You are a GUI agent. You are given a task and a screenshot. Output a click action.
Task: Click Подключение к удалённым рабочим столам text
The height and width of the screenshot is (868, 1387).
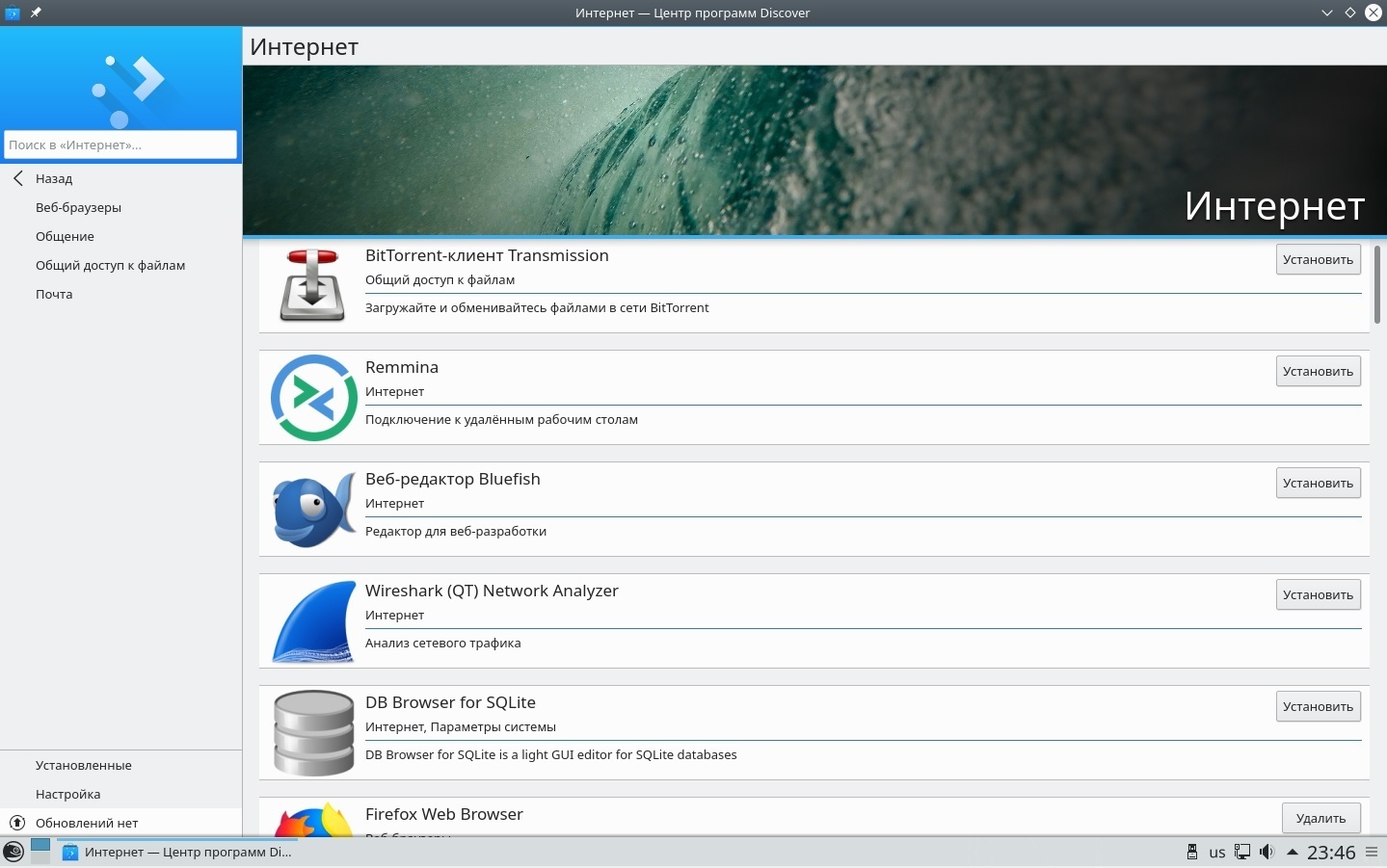[501, 419]
